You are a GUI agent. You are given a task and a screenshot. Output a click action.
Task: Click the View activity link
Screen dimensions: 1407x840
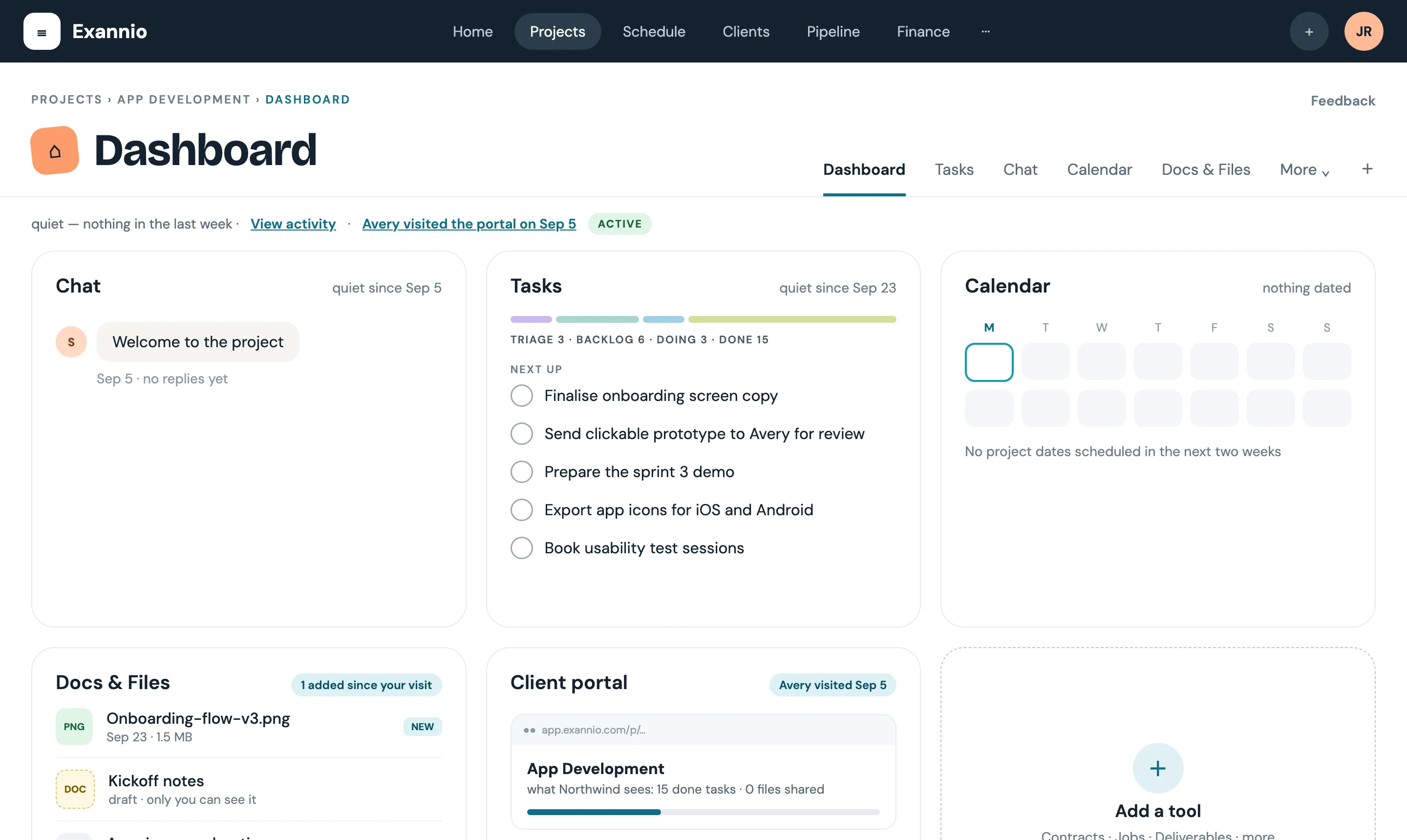293,224
